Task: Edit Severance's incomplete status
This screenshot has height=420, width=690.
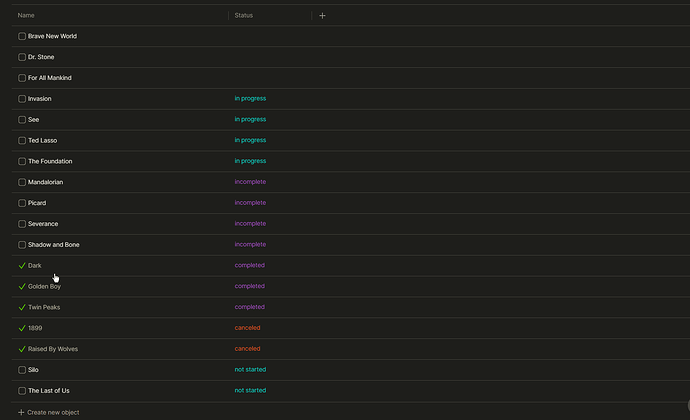Action: [x=250, y=224]
